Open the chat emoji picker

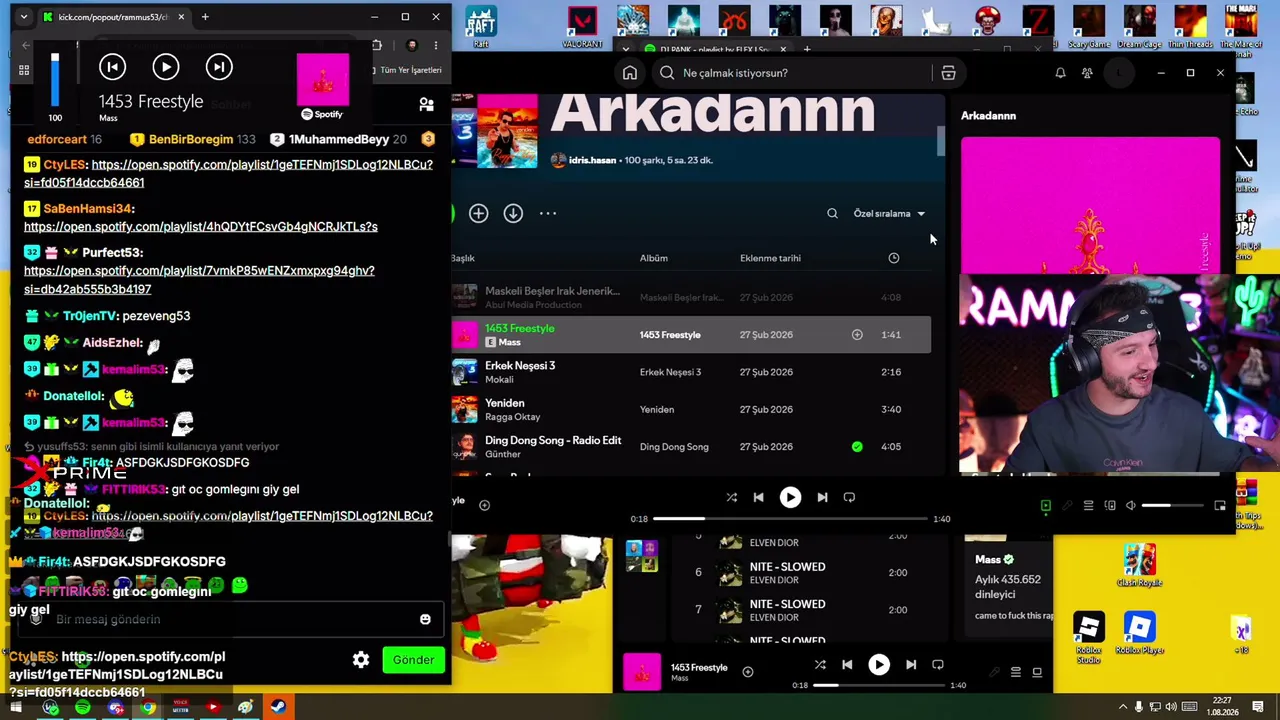point(425,620)
